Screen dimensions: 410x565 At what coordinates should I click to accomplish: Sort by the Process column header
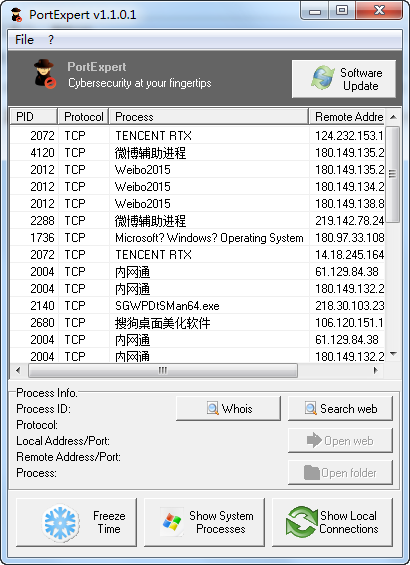click(x=209, y=117)
